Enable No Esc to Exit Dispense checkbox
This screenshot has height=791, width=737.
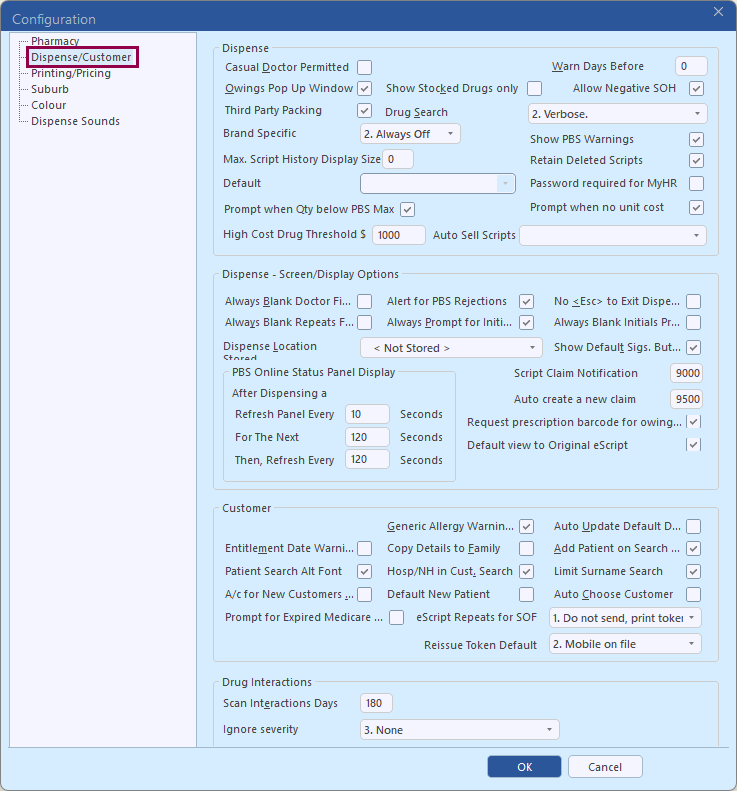(x=694, y=302)
